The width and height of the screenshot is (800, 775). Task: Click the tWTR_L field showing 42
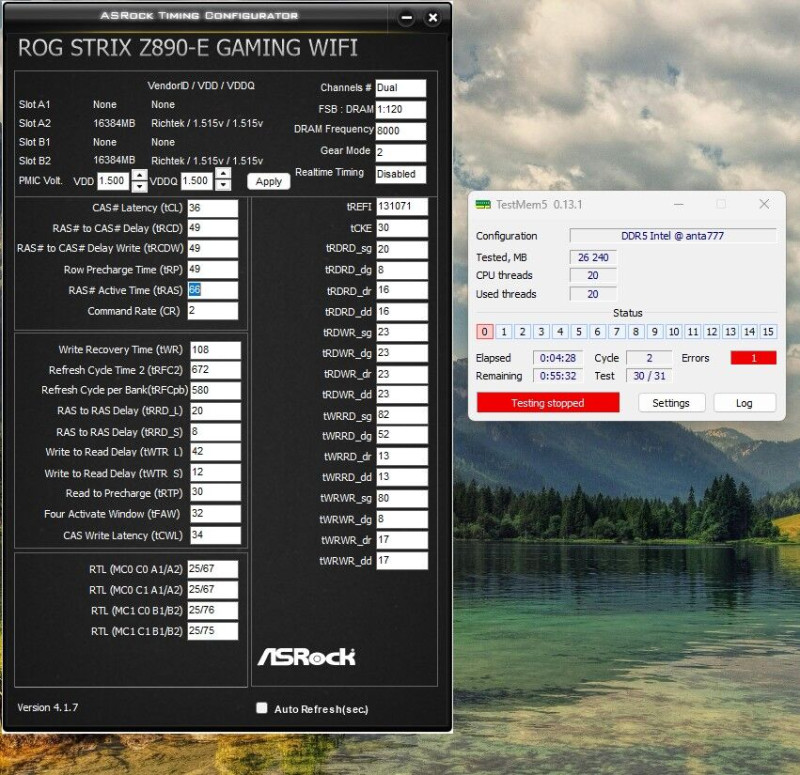click(x=215, y=452)
